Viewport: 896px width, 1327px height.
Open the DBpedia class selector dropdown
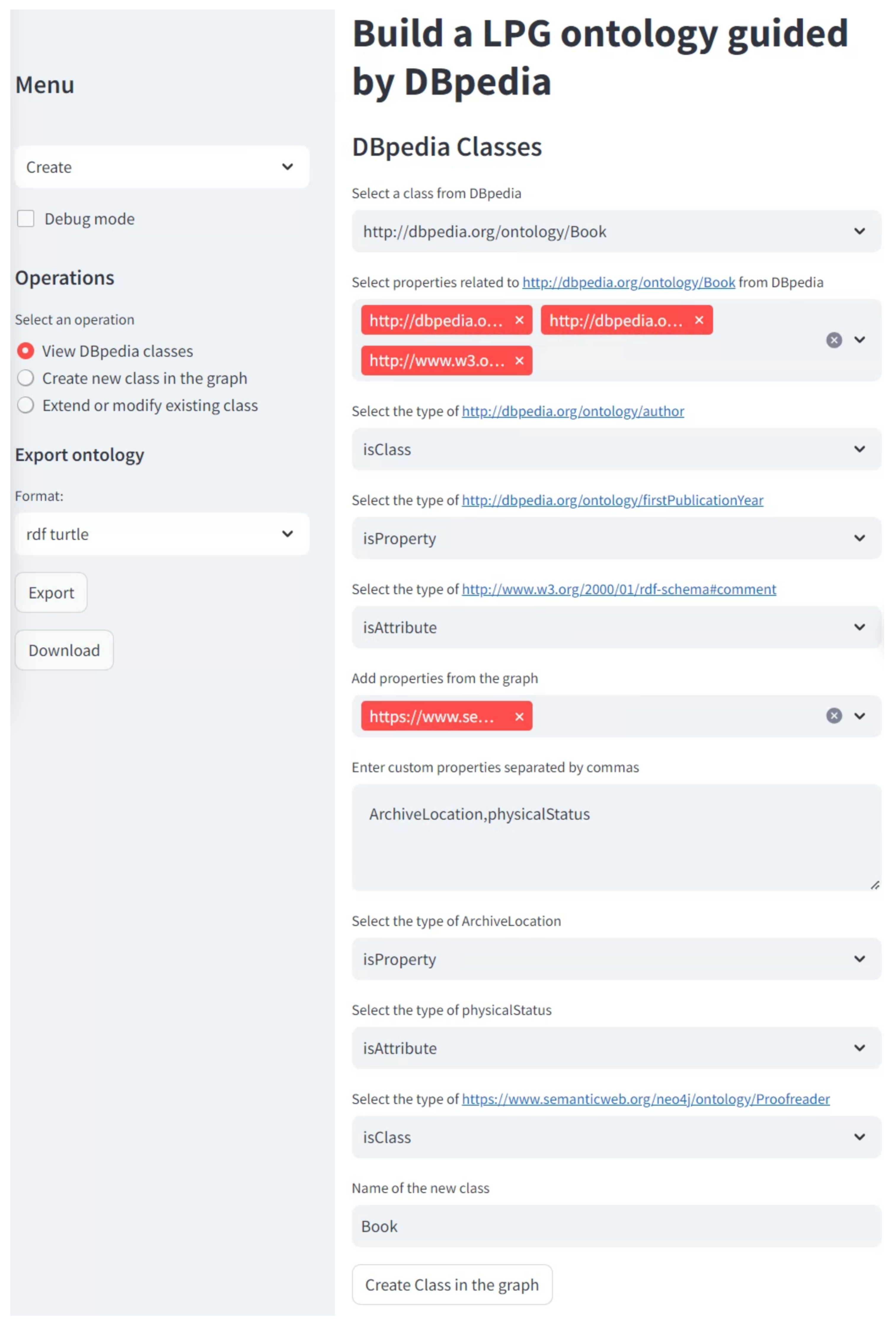(x=616, y=232)
